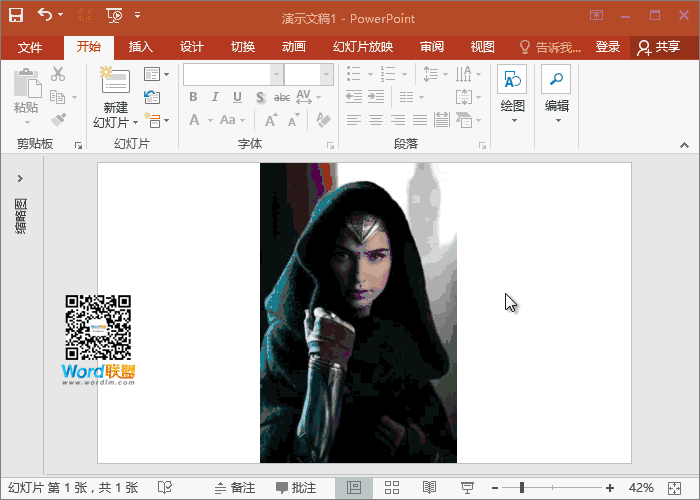The width and height of the screenshot is (700, 500).
Task: Toggle Bold formatting
Action: click(x=193, y=97)
